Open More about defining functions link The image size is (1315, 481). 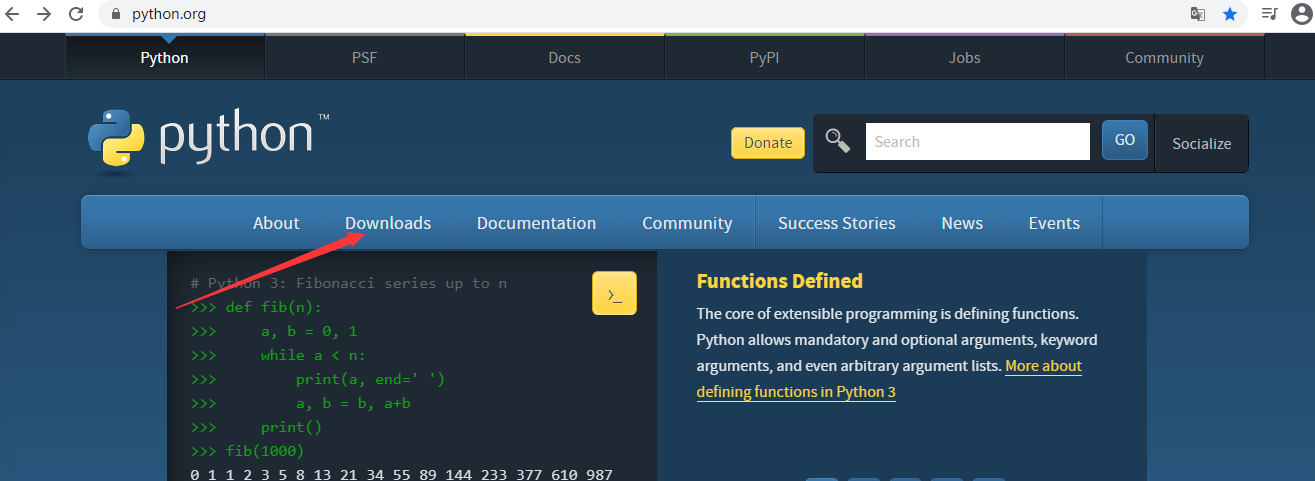[x=889, y=379]
